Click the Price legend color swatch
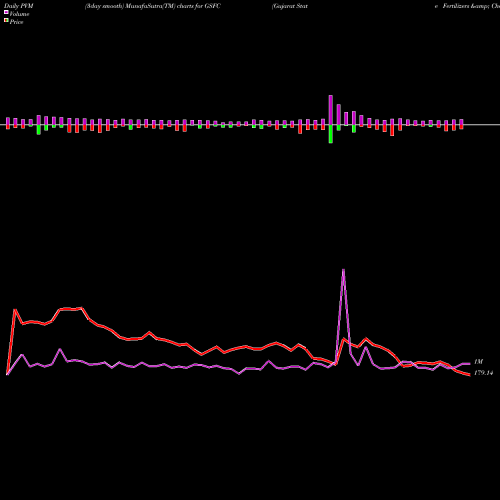This screenshot has width=500, height=500. [x=6, y=20]
